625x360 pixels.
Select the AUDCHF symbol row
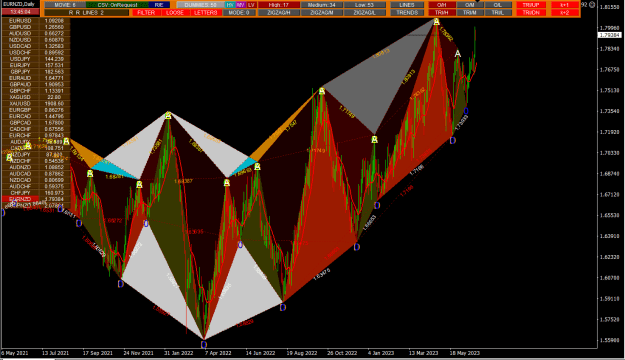point(36,187)
